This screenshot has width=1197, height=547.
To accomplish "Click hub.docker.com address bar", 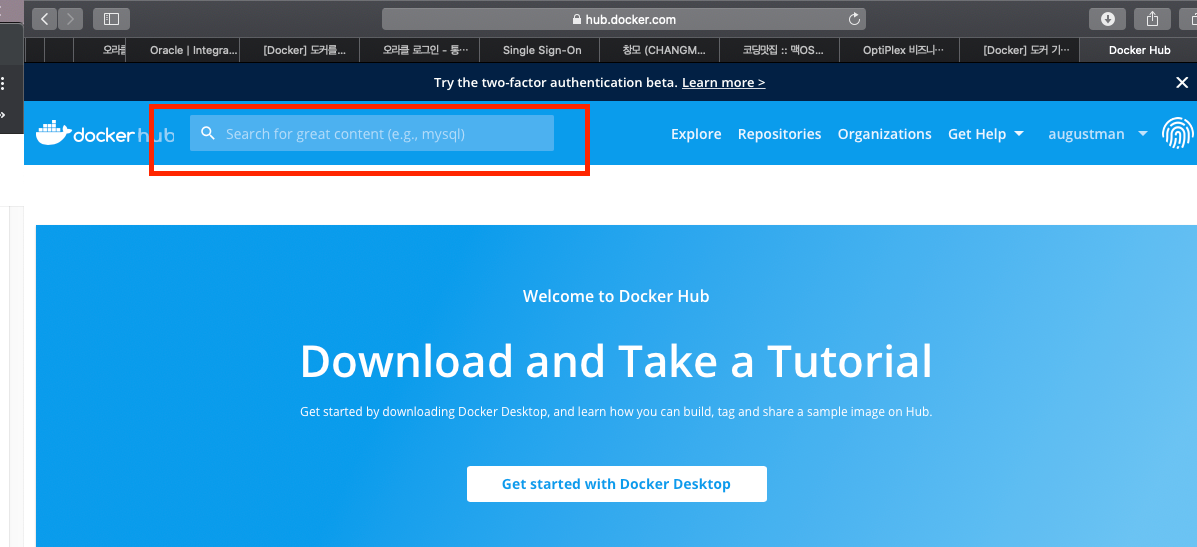I will click(x=623, y=19).
